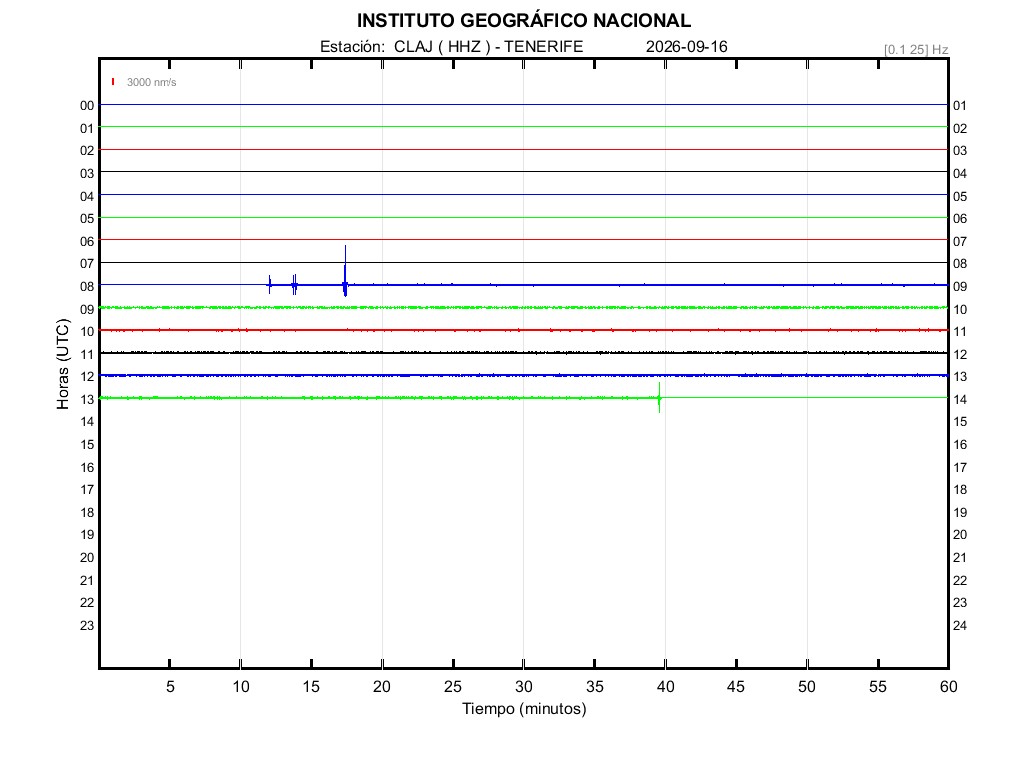Click the hour 14 label on right axis

pos(960,399)
